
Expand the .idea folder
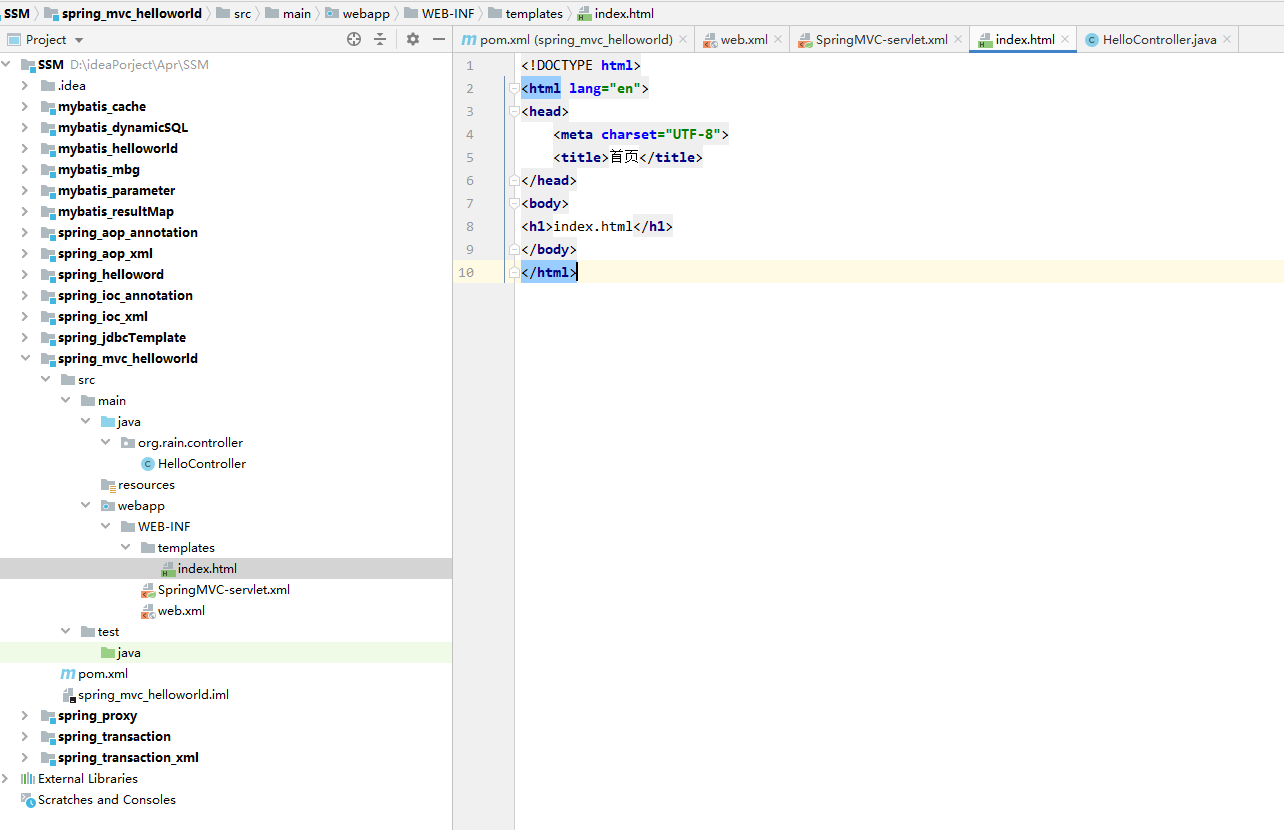[x=25, y=85]
